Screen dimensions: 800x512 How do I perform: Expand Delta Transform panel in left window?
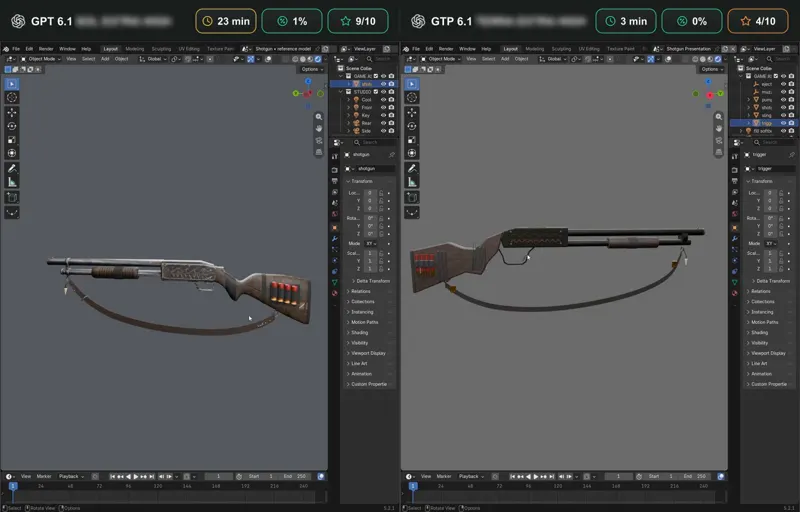(370, 281)
